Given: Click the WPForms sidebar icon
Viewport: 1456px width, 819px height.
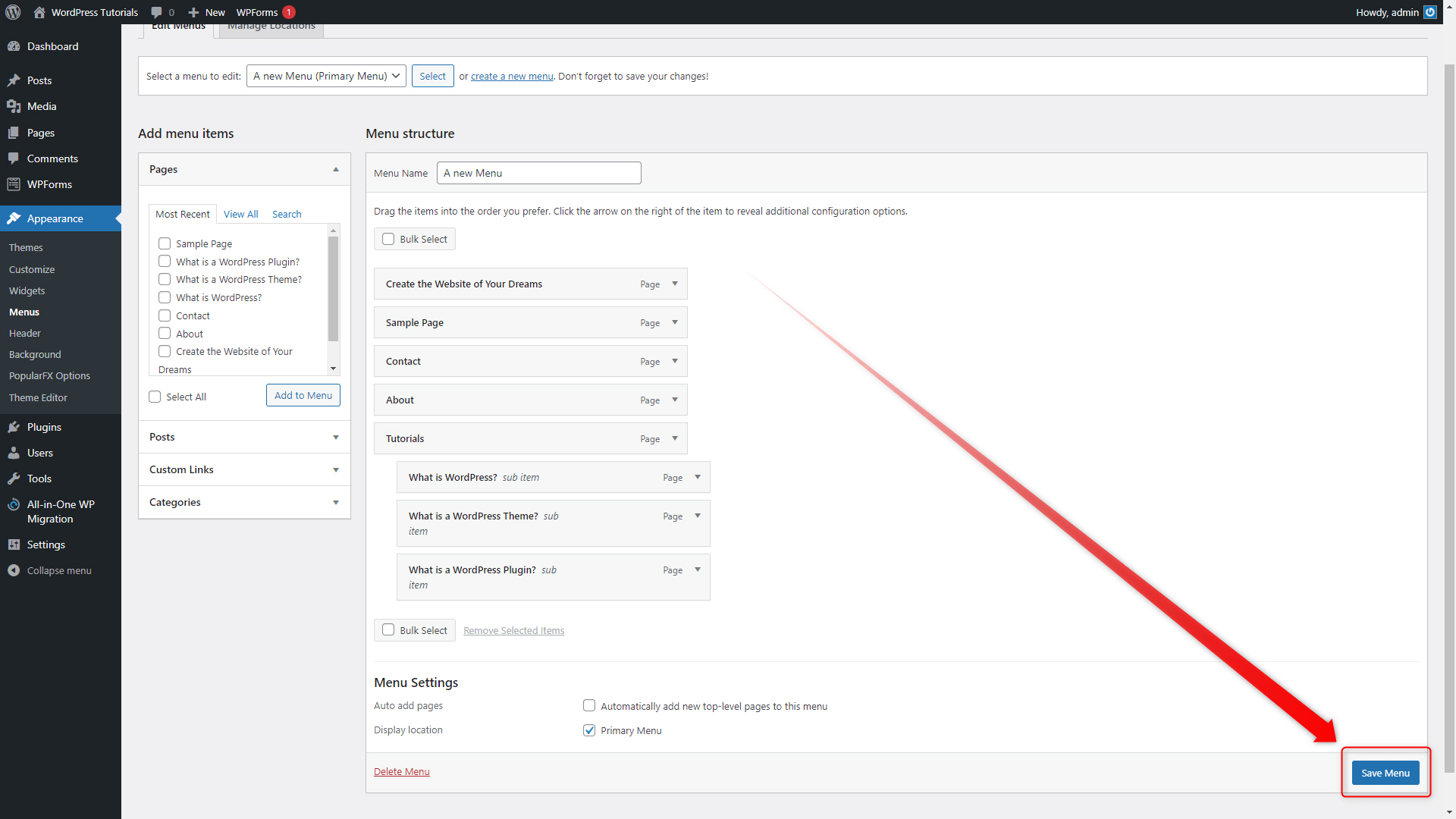Looking at the screenshot, I should (x=14, y=184).
